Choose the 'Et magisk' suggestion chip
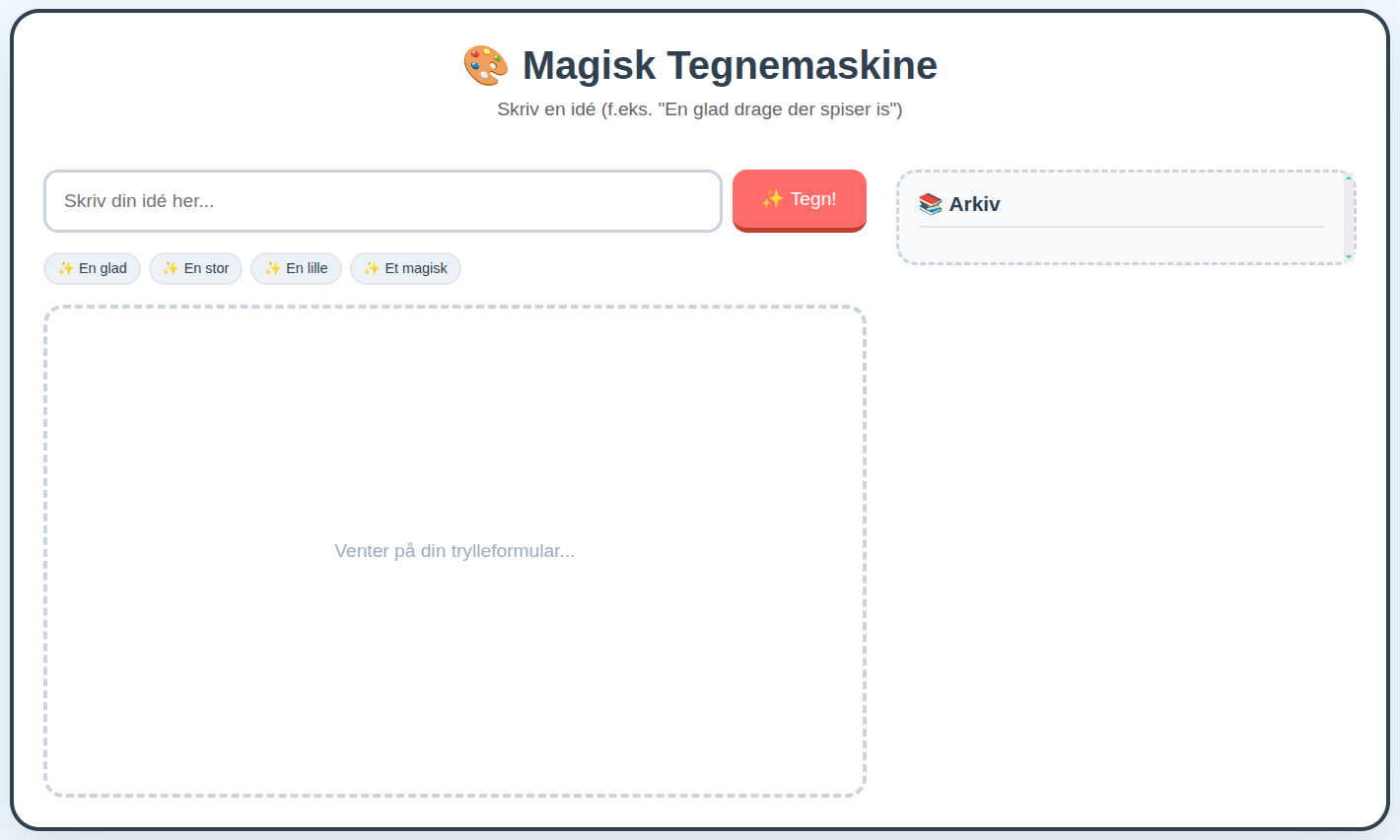This screenshot has width=1400, height=840. click(405, 268)
